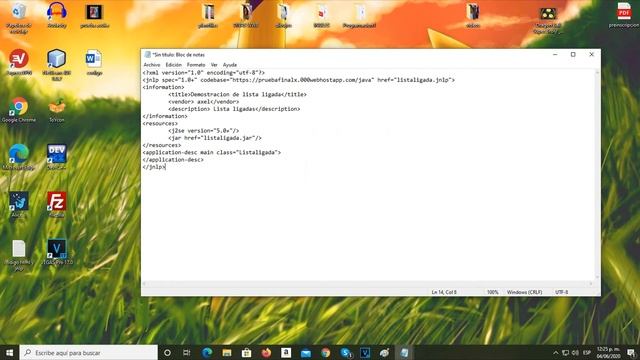
Task: Open File Explorer from the taskbar
Action: pyautogui.click(x=227, y=353)
